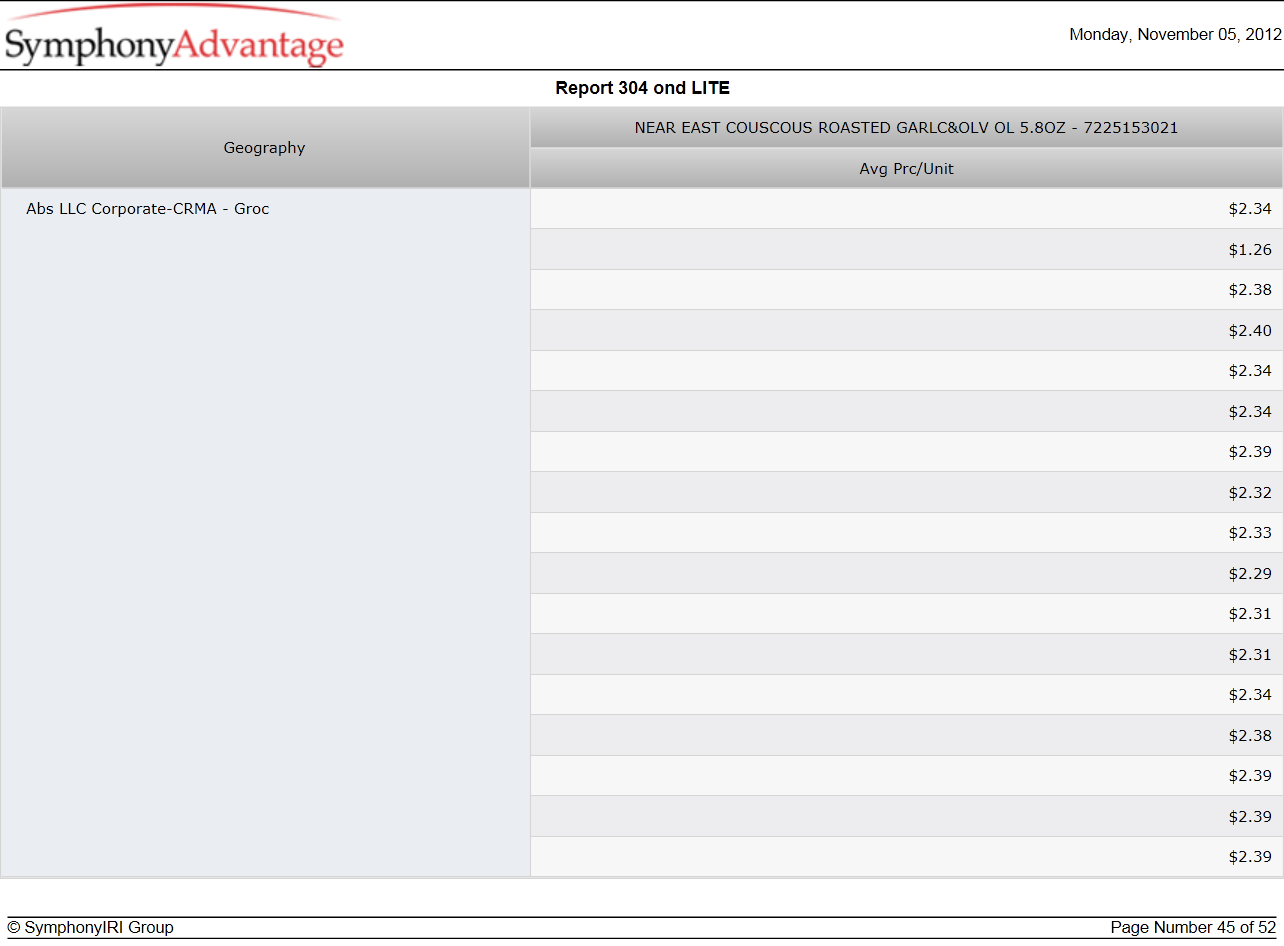Viewport: 1284px width, 946px height.
Task: Click the $2.33 price cell
Action: click(x=906, y=533)
